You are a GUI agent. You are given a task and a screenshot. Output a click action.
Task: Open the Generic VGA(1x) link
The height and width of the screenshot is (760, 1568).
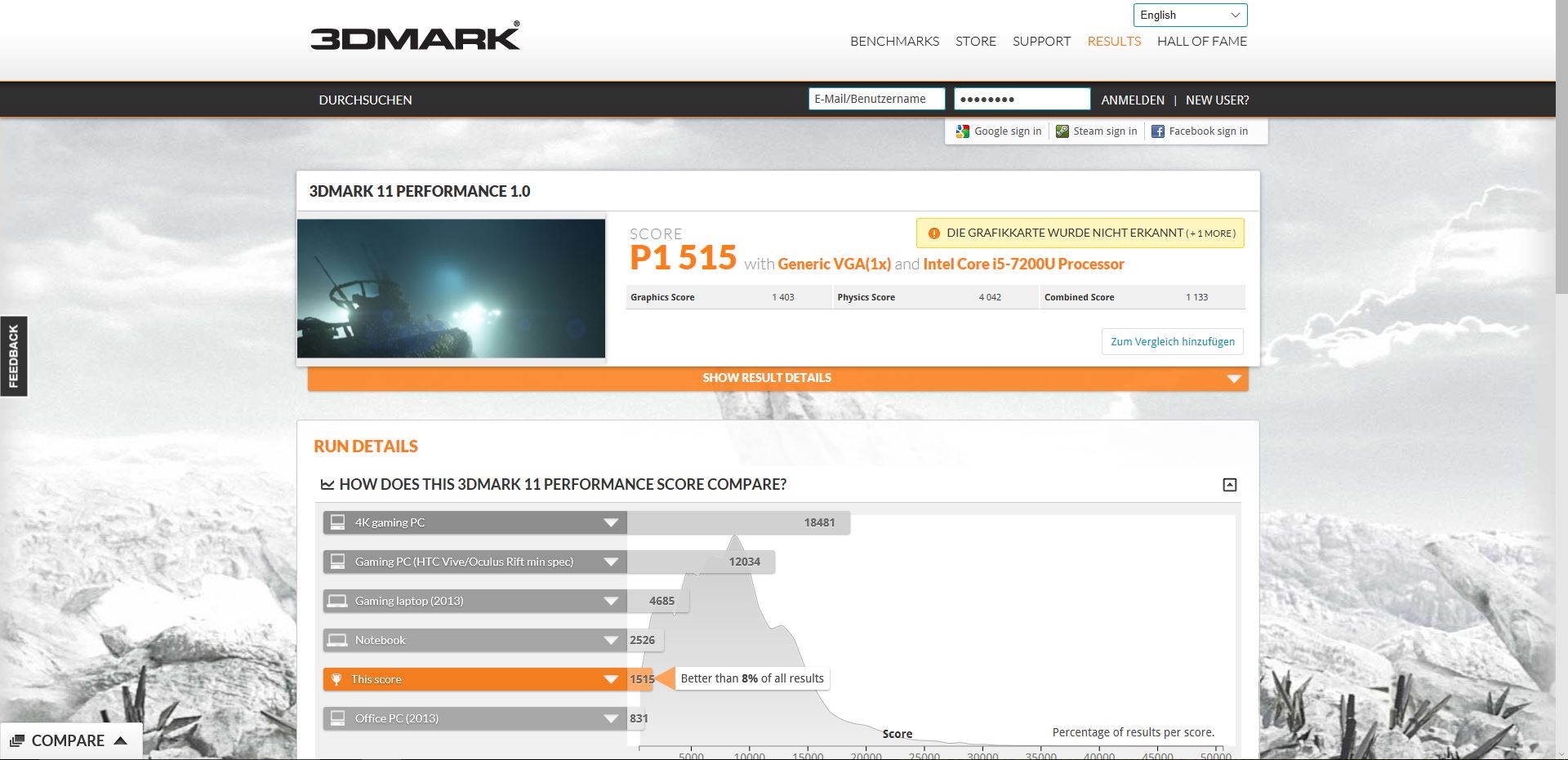834,264
